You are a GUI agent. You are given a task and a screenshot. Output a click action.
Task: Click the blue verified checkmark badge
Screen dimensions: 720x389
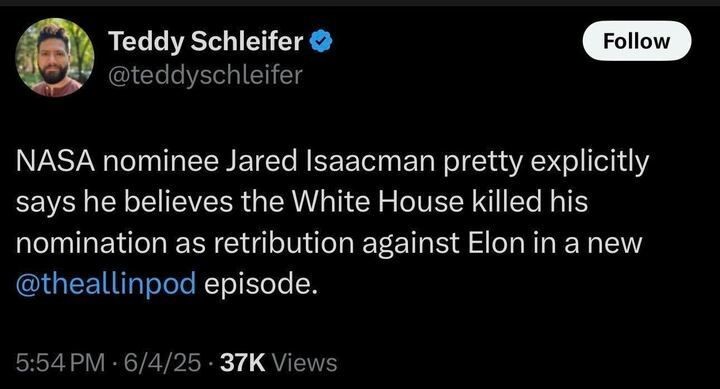(x=321, y=41)
